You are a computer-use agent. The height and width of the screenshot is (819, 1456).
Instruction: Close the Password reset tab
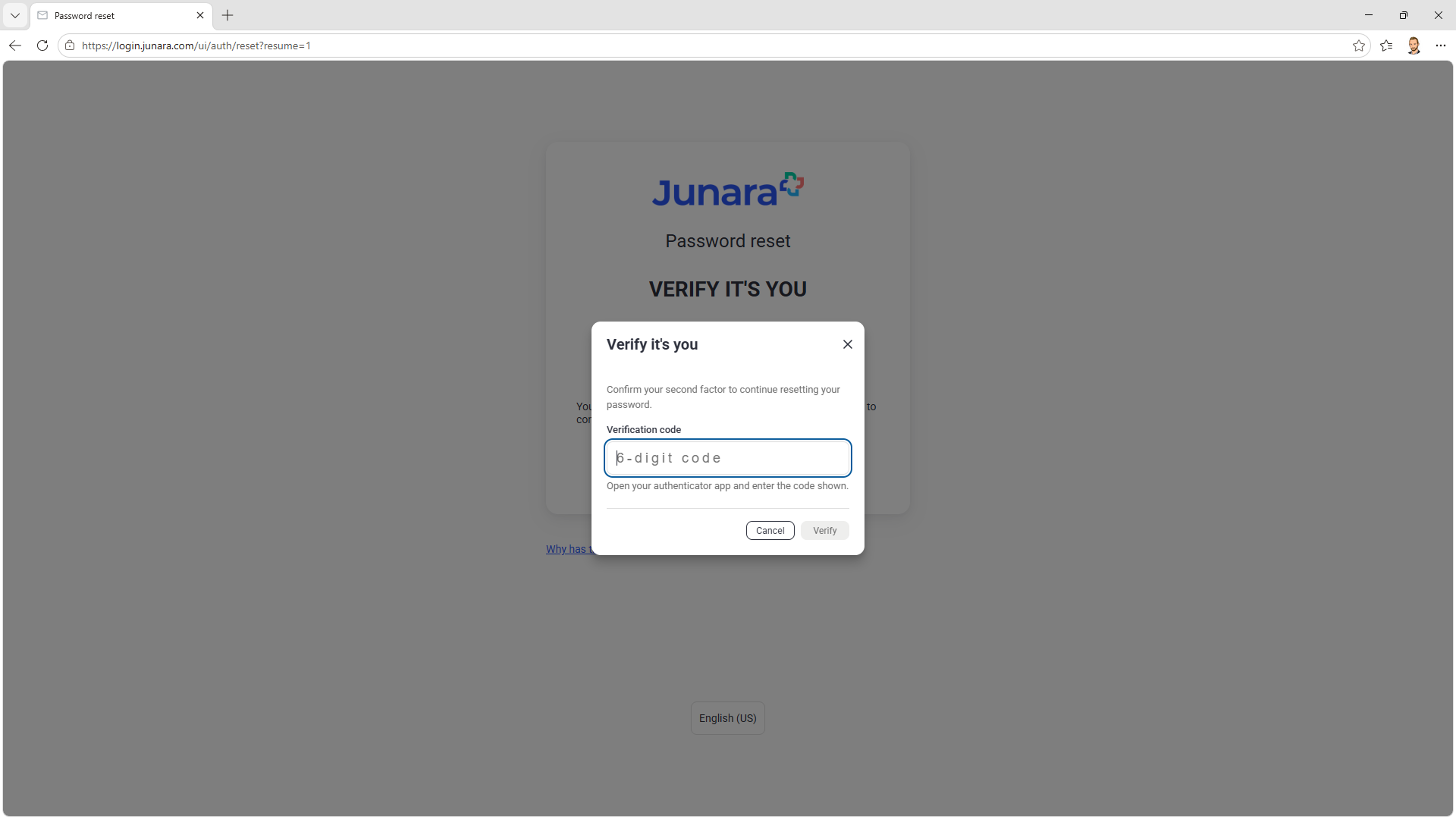[200, 15]
